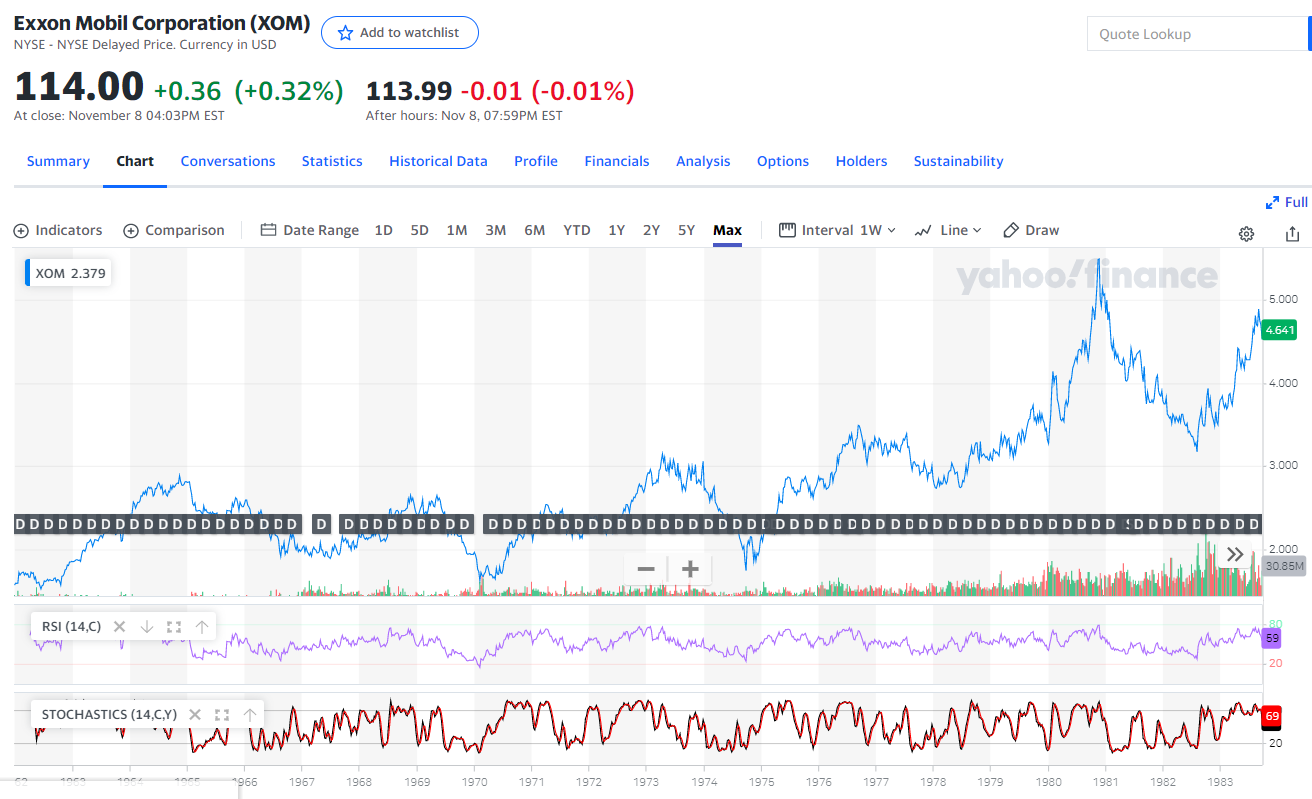Maximize the STOCHASTICS panel

tap(222, 715)
